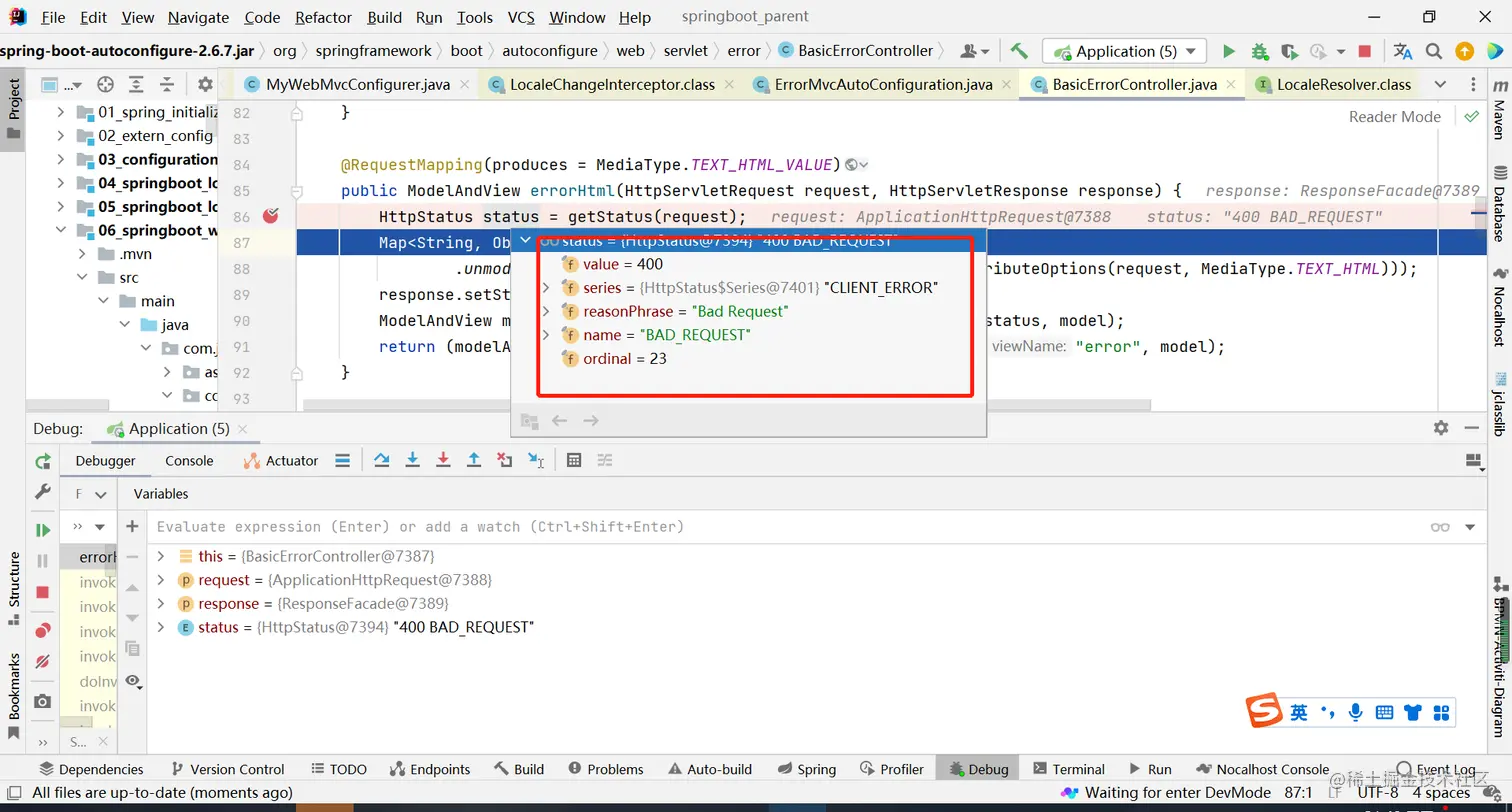Open View Breakpoints double red circle icon

point(42,630)
